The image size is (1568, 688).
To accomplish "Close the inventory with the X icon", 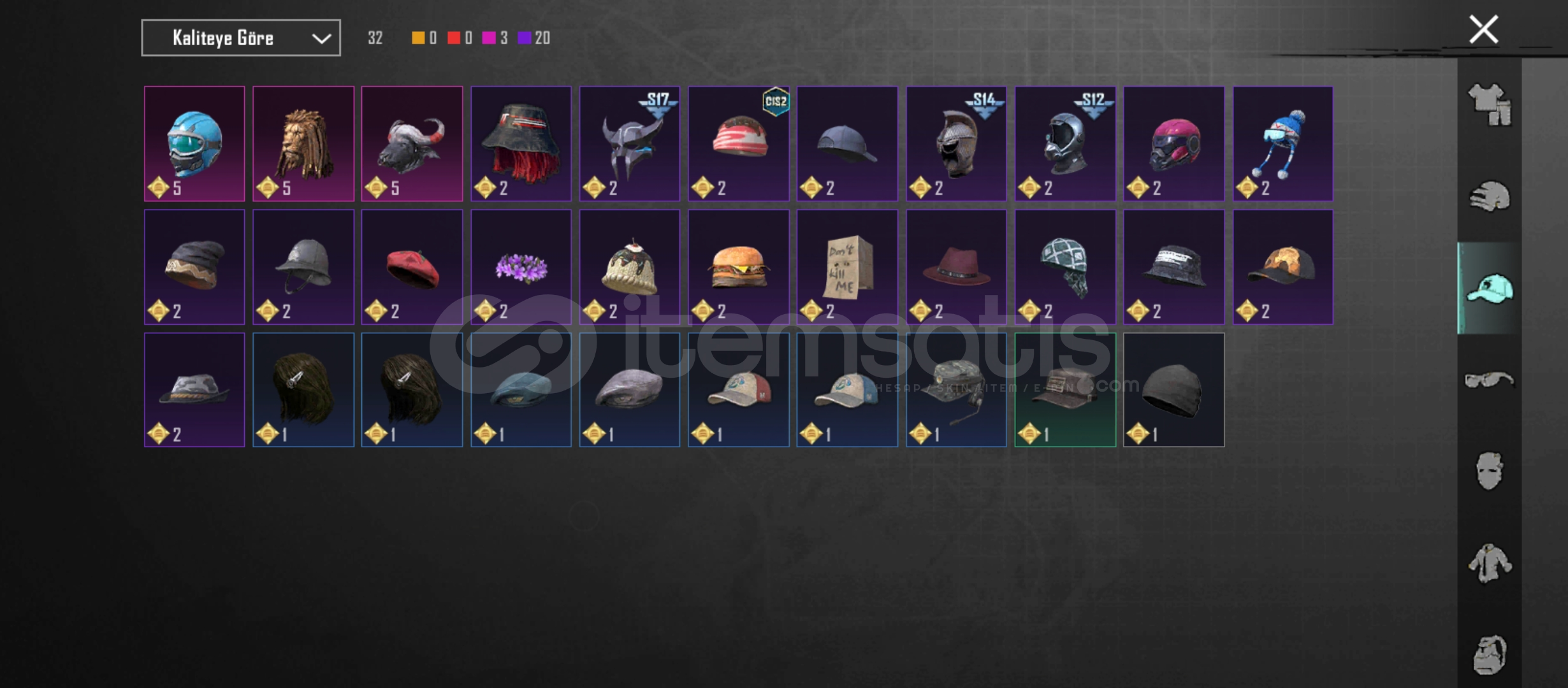I will point(1484,30).
